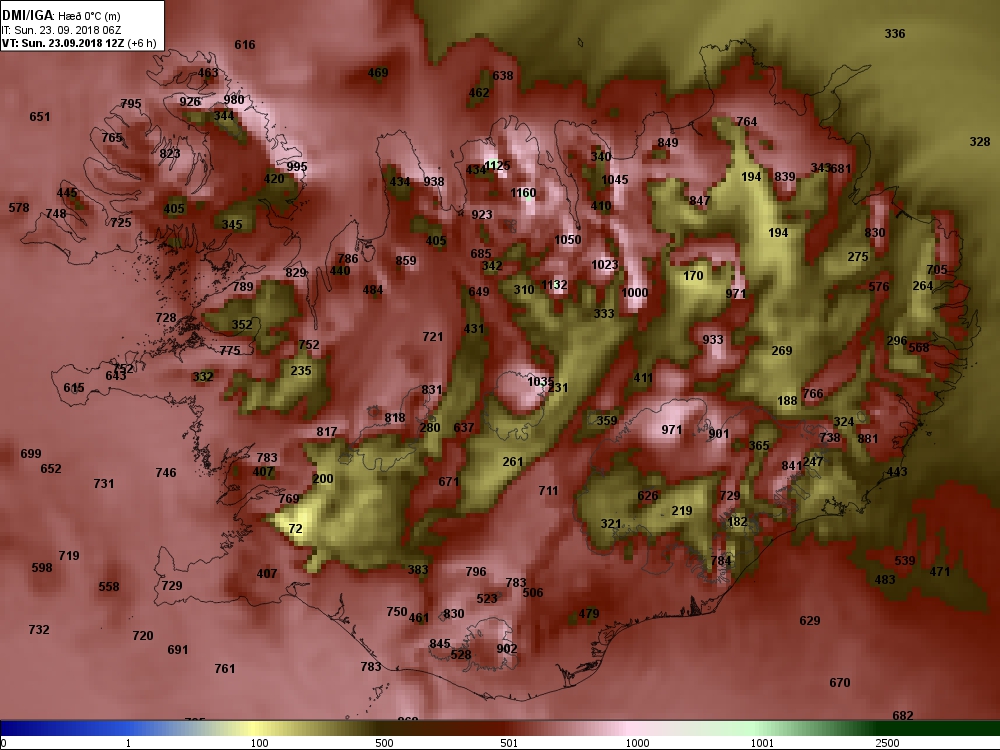Pick the value 746 on the map
Screen dimensions: 1000x750
click(166, 473)
